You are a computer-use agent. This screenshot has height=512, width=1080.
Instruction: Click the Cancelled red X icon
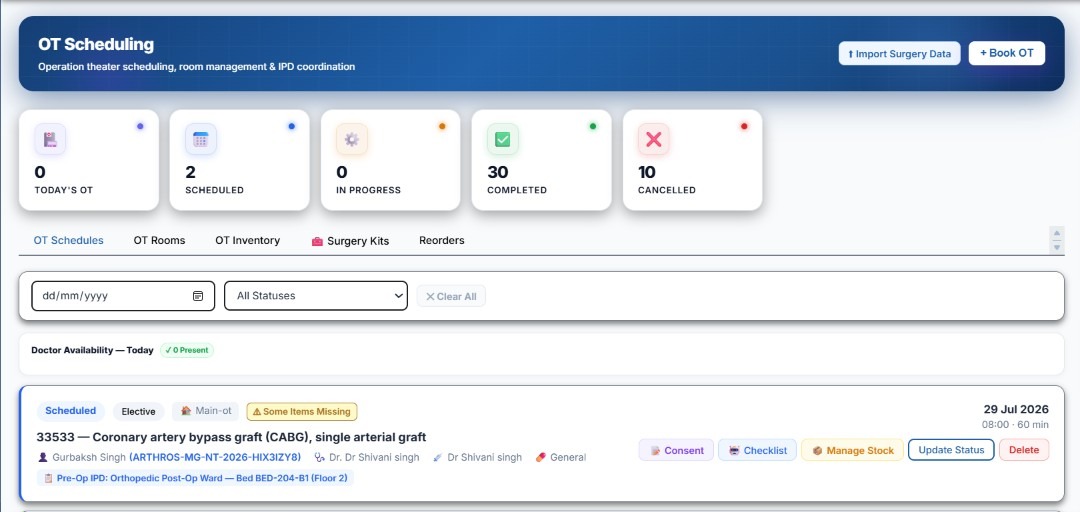(654, 139)
